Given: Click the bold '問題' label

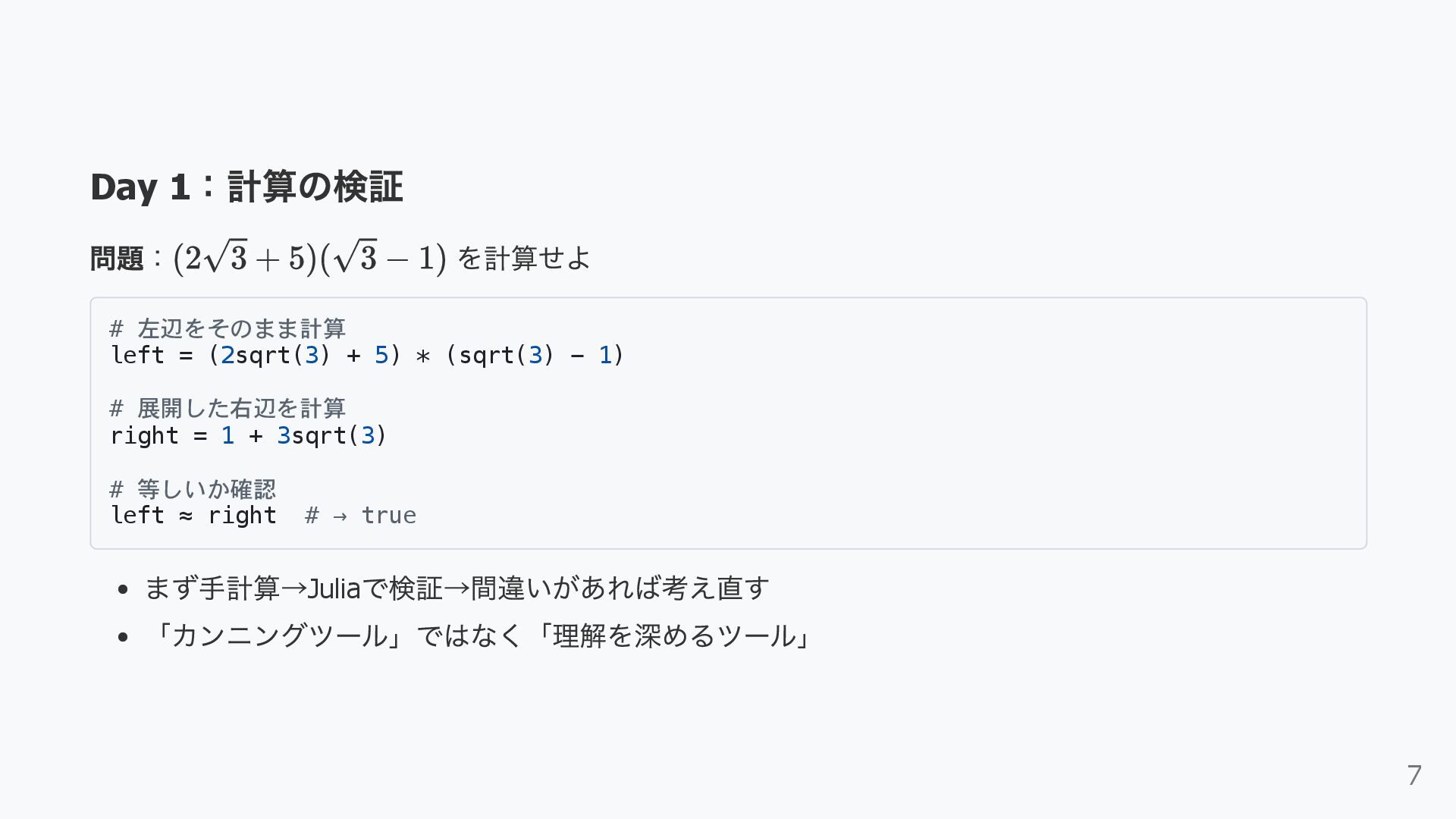Looking at the screenshot, I should (x=117, y=259).
